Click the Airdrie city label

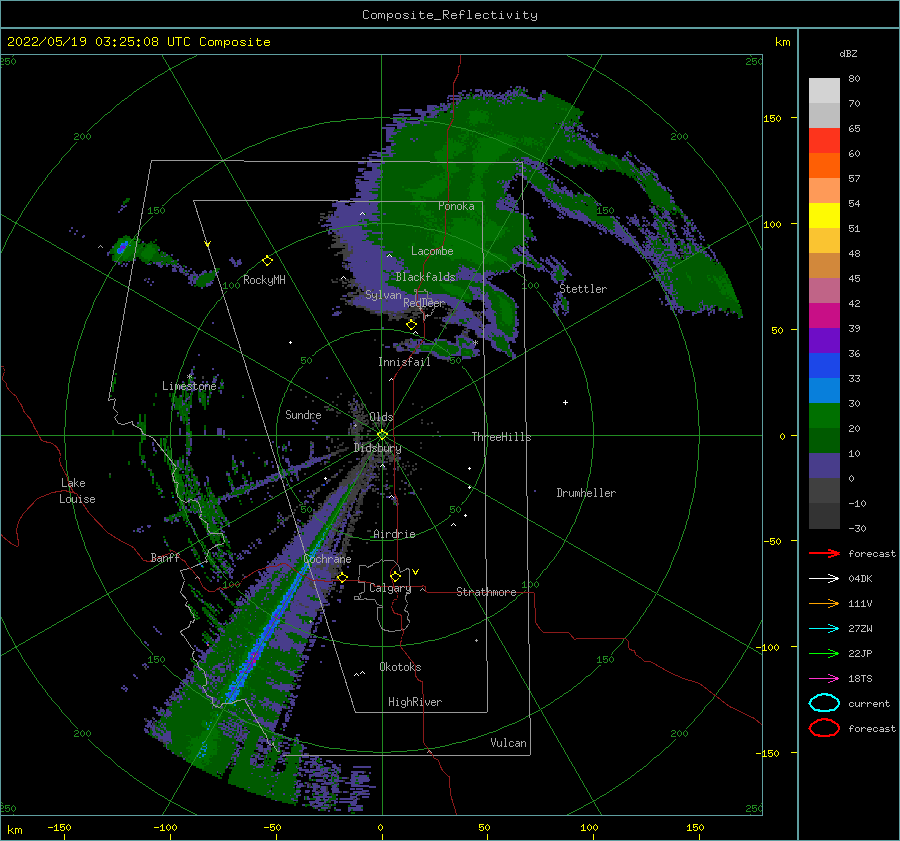[x=394, y=534]
